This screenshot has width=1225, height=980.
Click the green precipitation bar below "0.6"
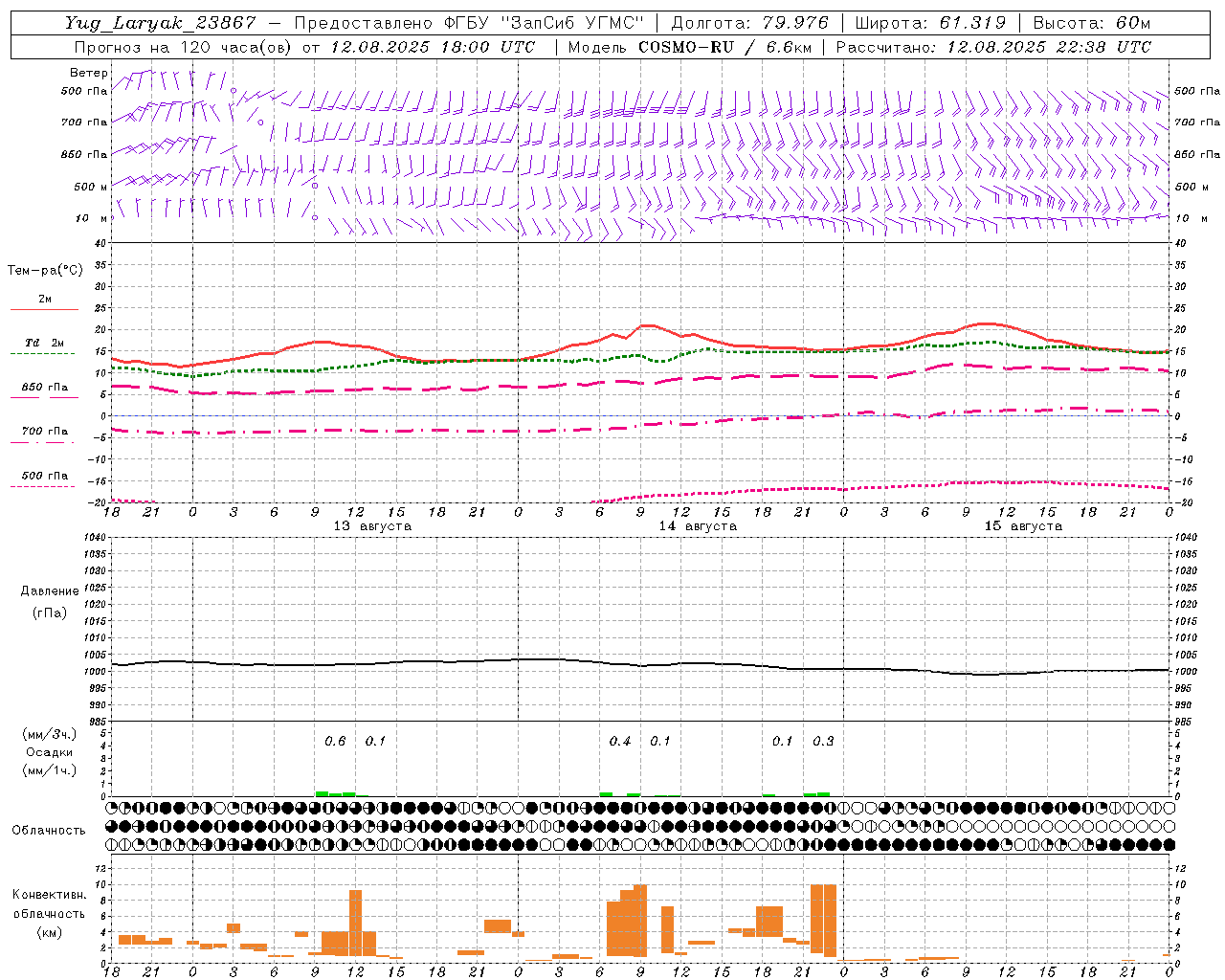coord(335,793)
